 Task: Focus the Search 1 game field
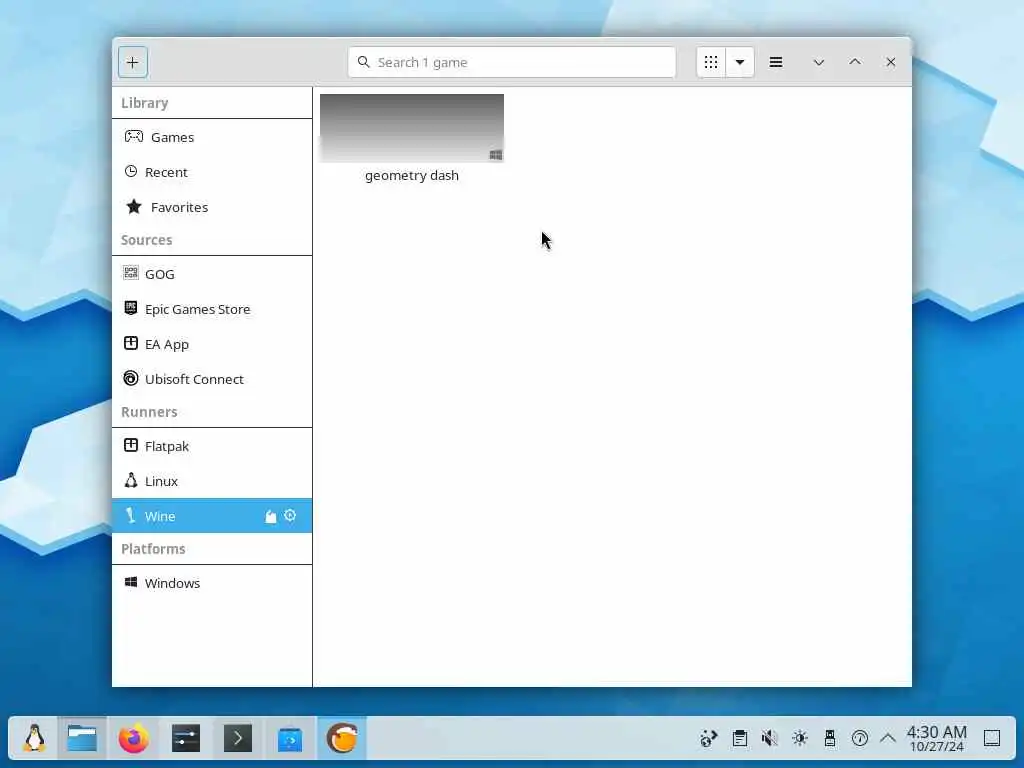click(x=512, y=63)
